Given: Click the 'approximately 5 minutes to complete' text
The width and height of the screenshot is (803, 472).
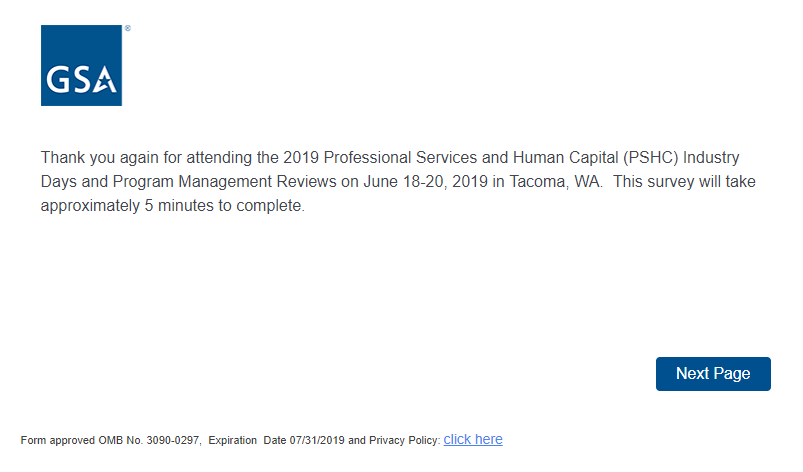Looking at the screenshot, I should tap(172, 208).
